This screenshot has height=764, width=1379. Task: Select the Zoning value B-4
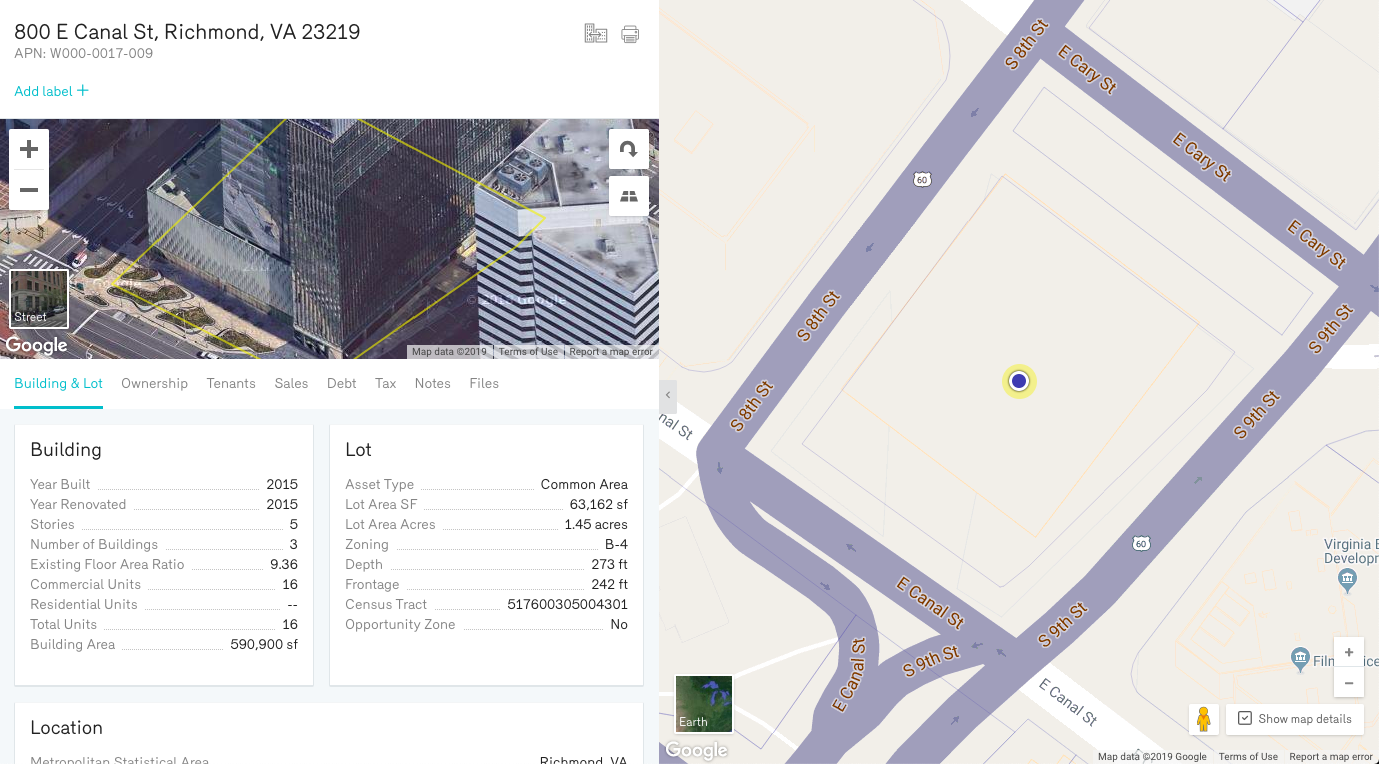(616, 544)
